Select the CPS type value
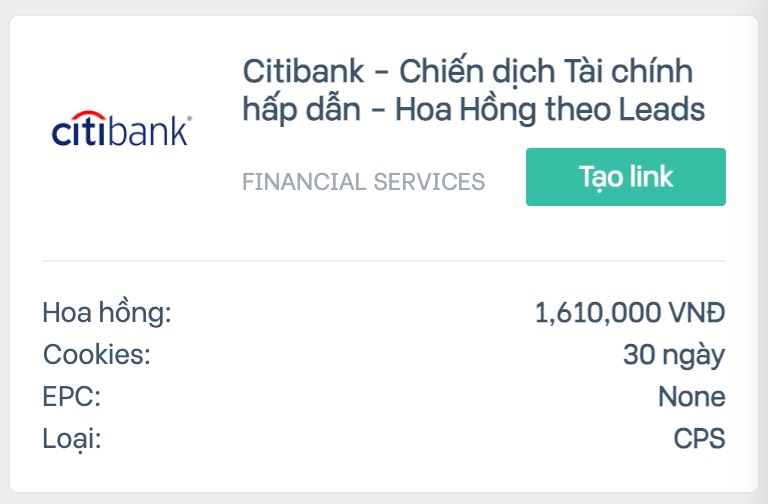 (x=699, y=438)
